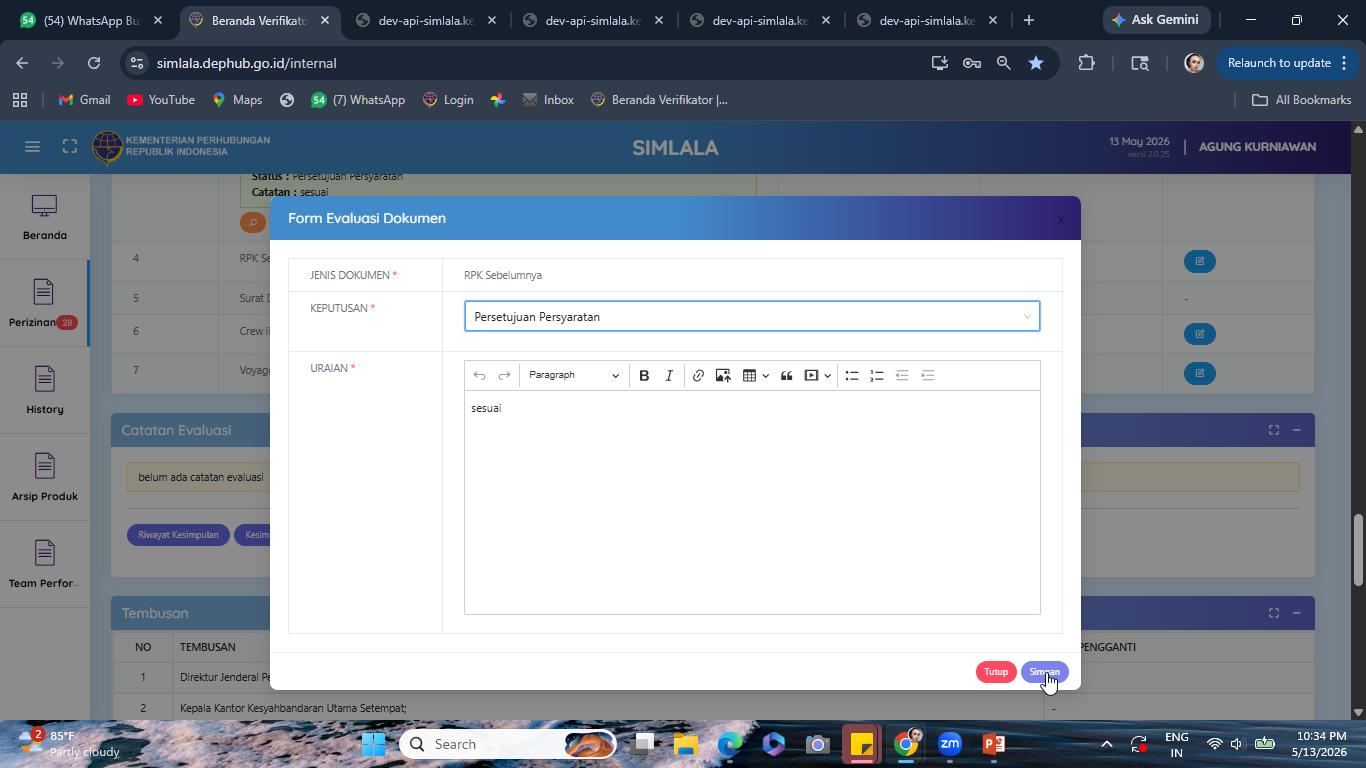
Task: Undo last edit in the editor
Action: [479, 375]
